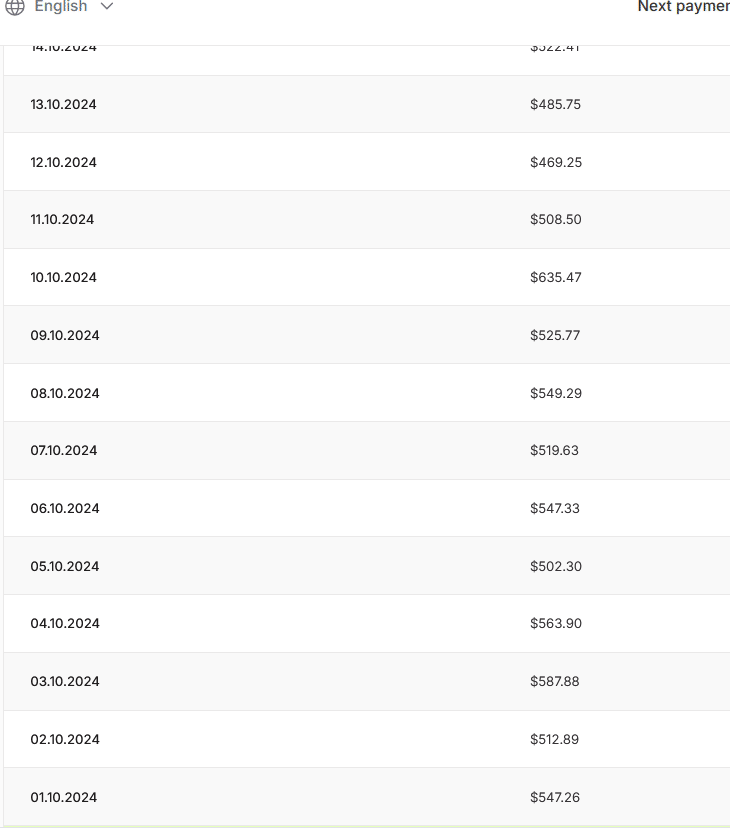Select the $587.88 amount value
The width and height of the screenshot is (730, 828).
[555, 682]
